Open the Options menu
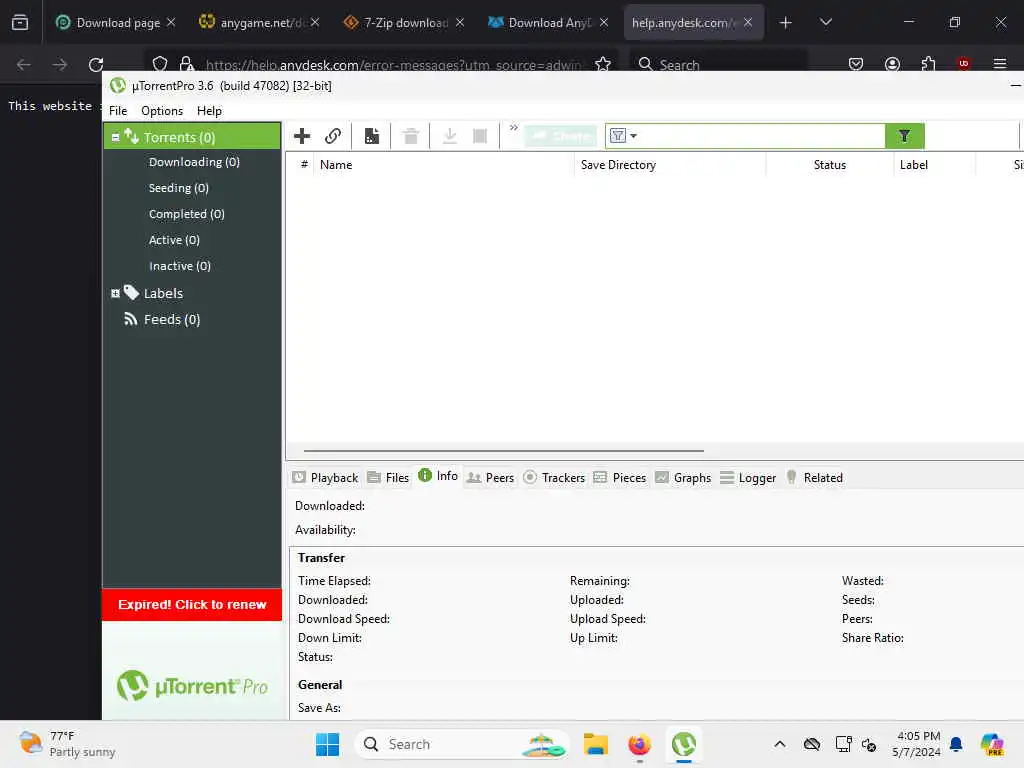This screenshot has width=1024, height=768. pos(162,111)
